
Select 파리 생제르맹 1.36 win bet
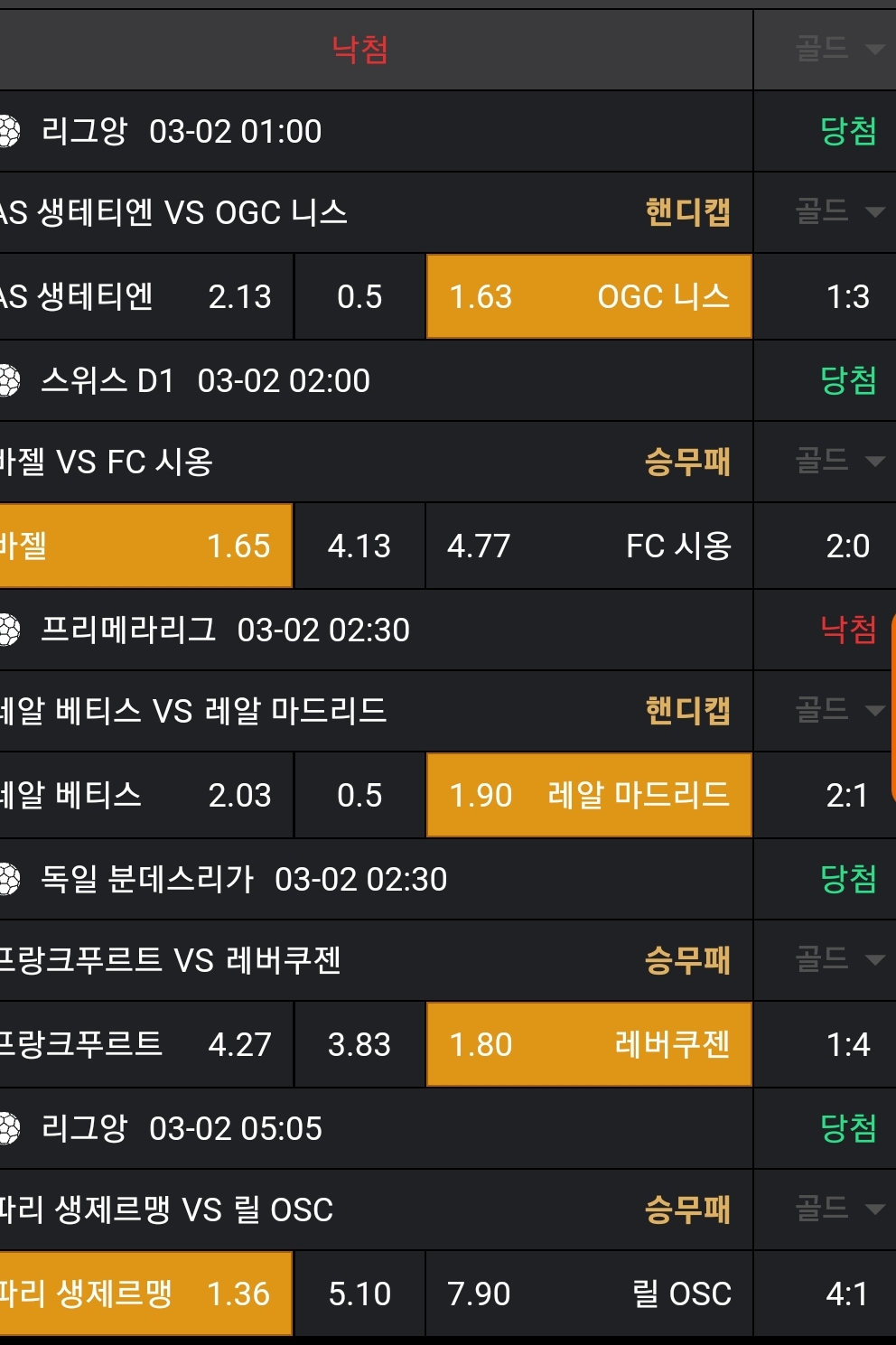(x=146, y=1294)
